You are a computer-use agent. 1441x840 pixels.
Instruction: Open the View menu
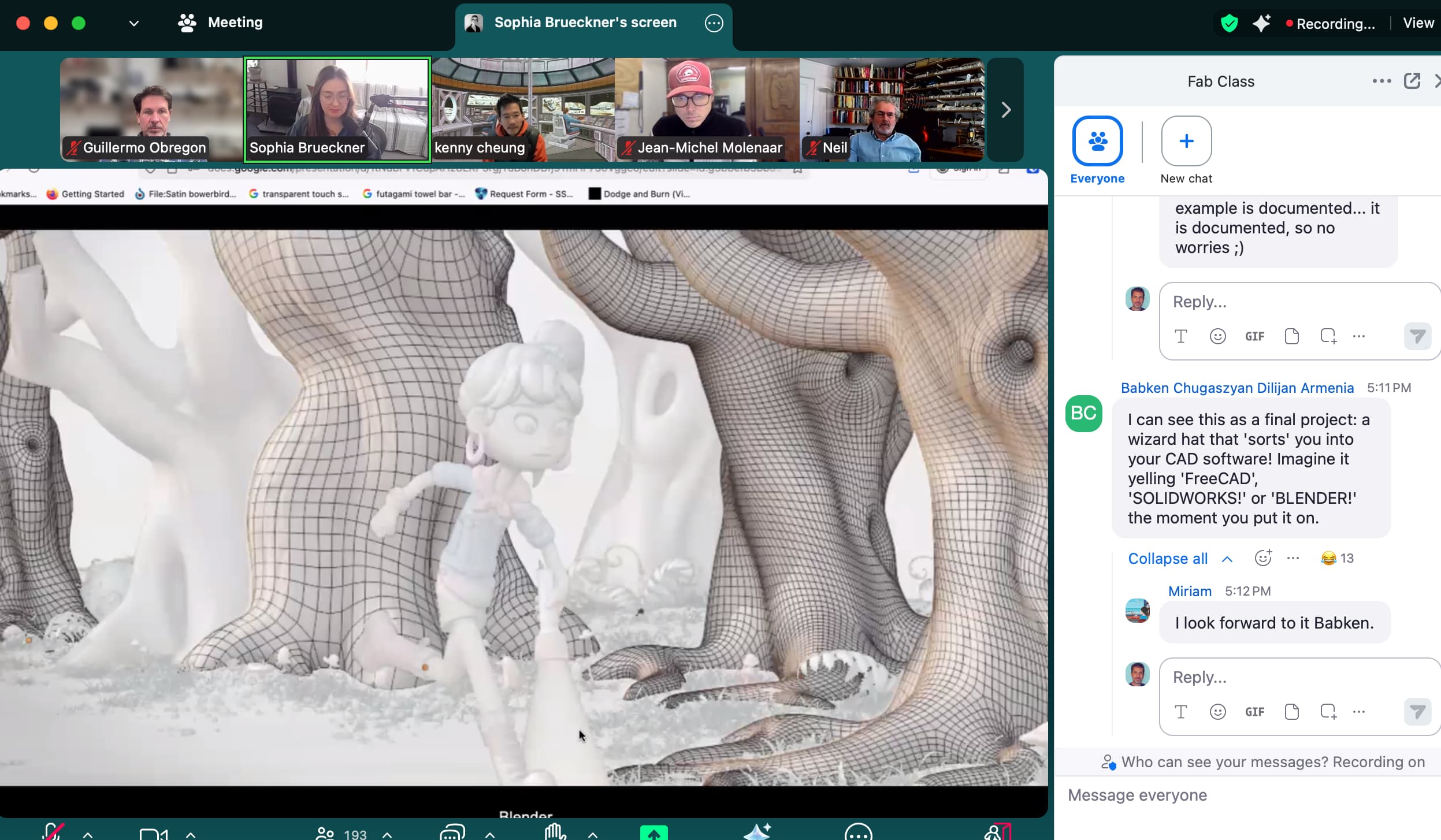coord(1418,23)
